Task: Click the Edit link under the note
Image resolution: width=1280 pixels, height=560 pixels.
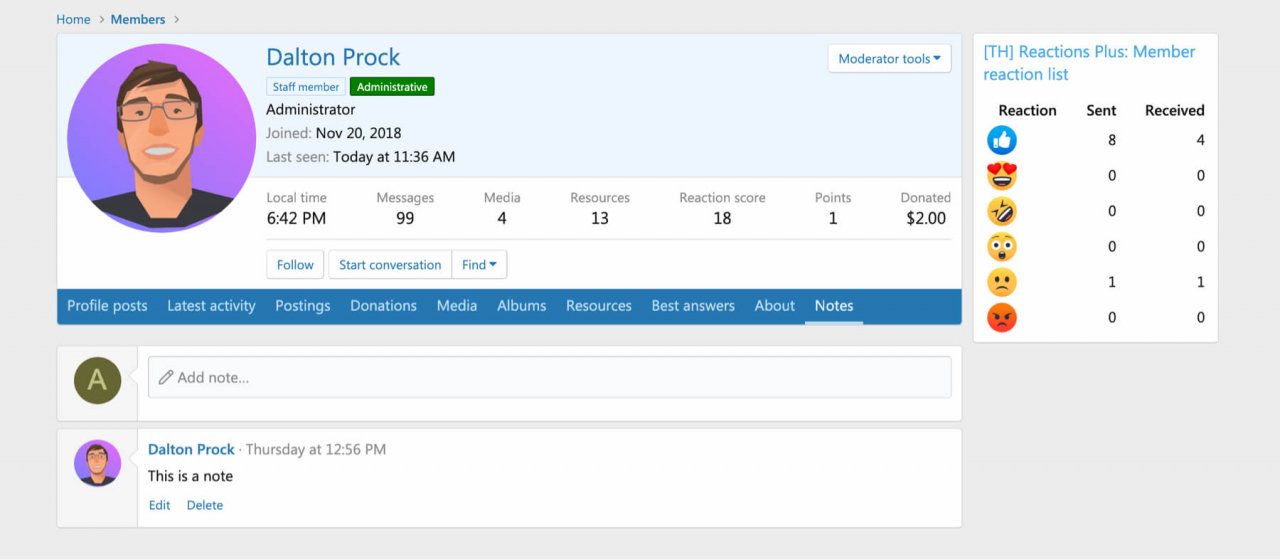Action: point(159,505)
